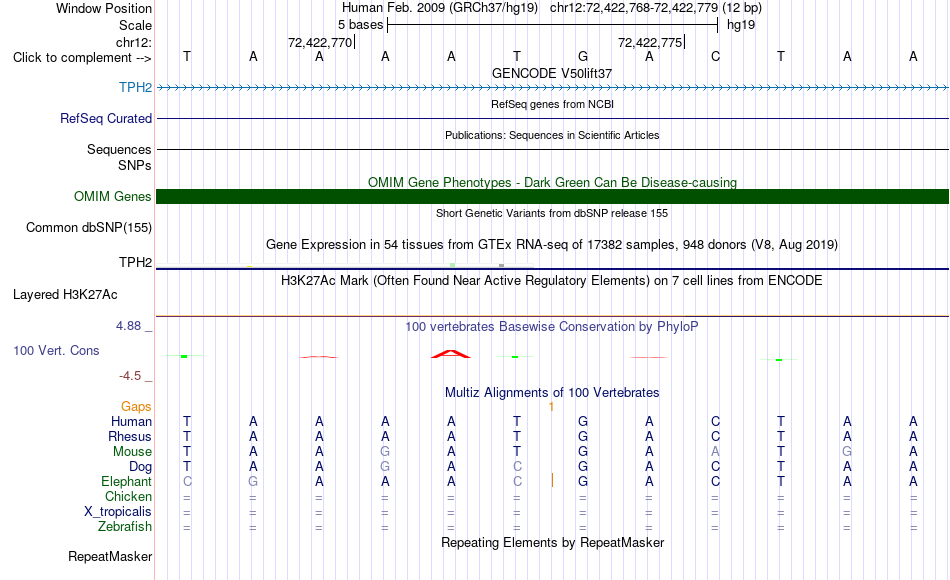Click the C base in the Rhesus alignment row
The height and width of the screenshot is (580, 950).
(715, 436)
